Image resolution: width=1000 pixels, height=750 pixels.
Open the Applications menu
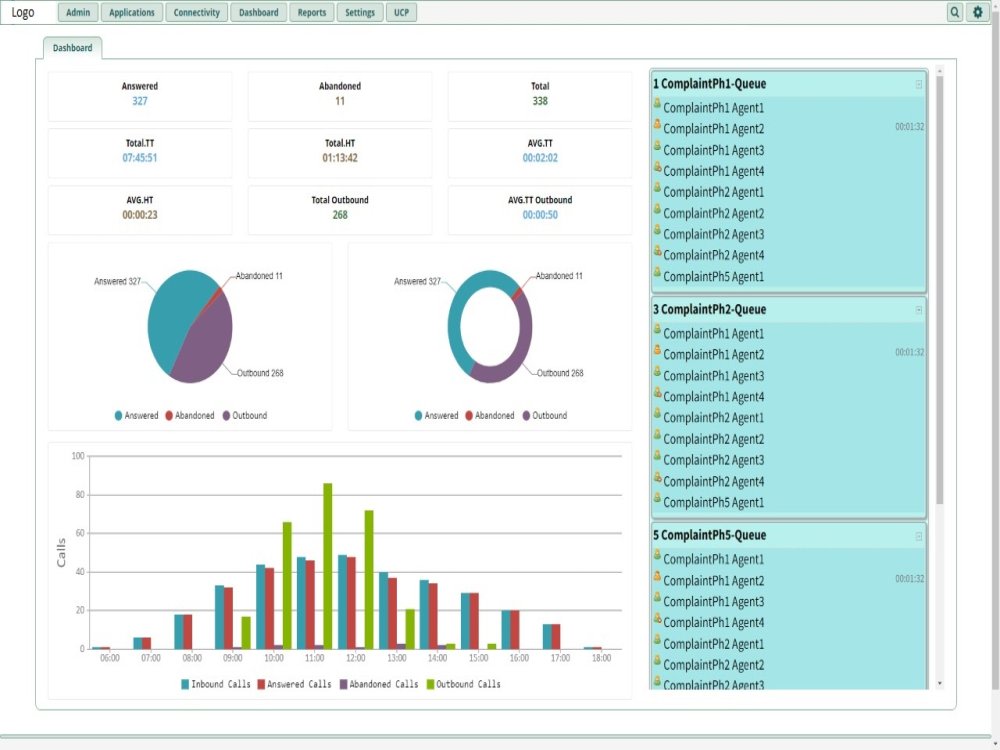(x=131, y=12)
